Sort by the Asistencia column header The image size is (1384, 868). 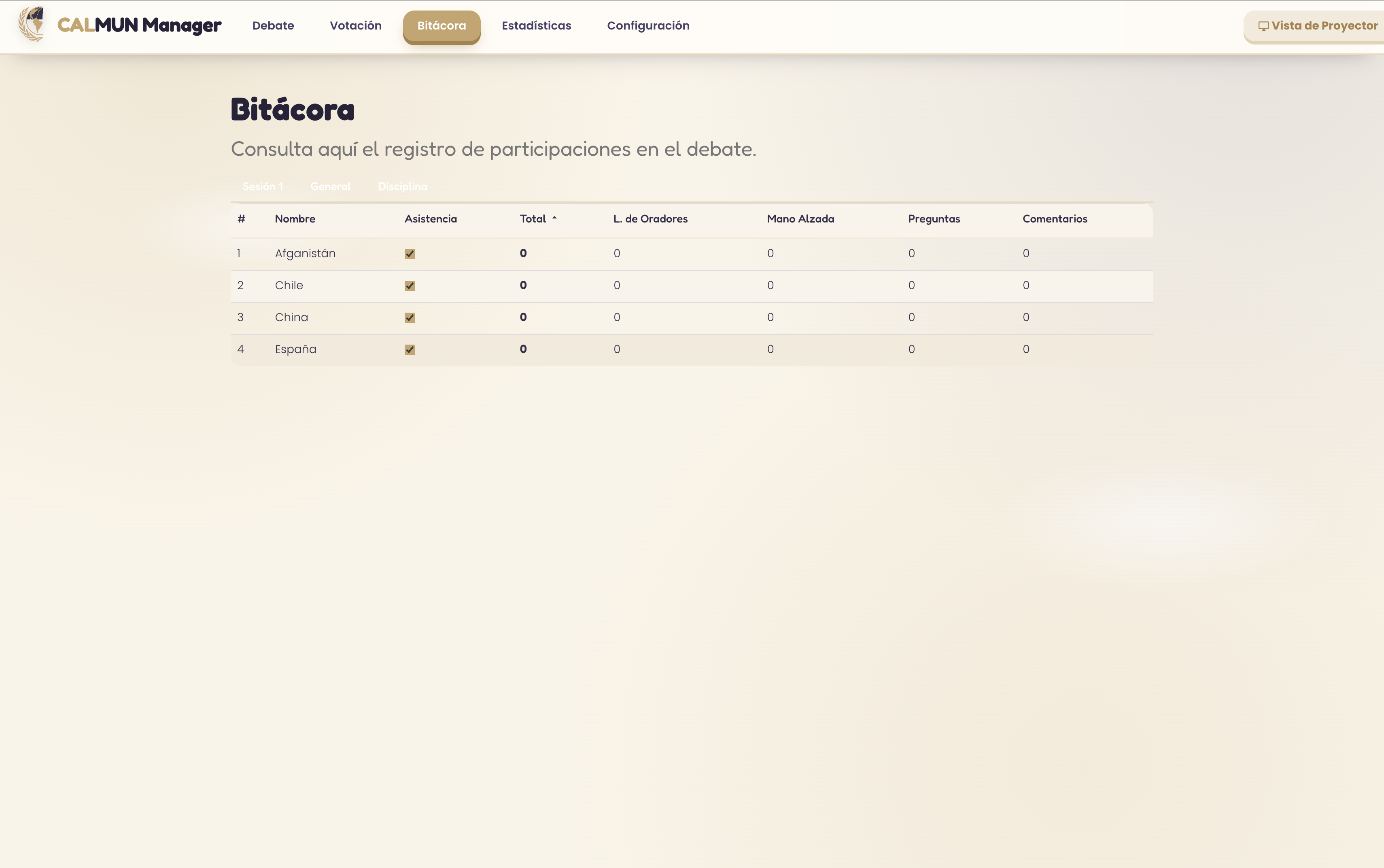430,219
